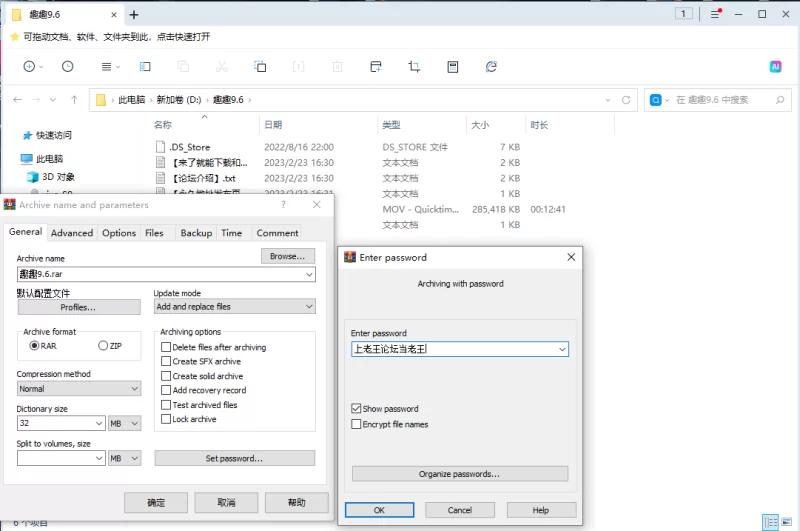Click the cut scissors toolbar icon
This screenshot has height=531, width=800.
click(221, 66)
